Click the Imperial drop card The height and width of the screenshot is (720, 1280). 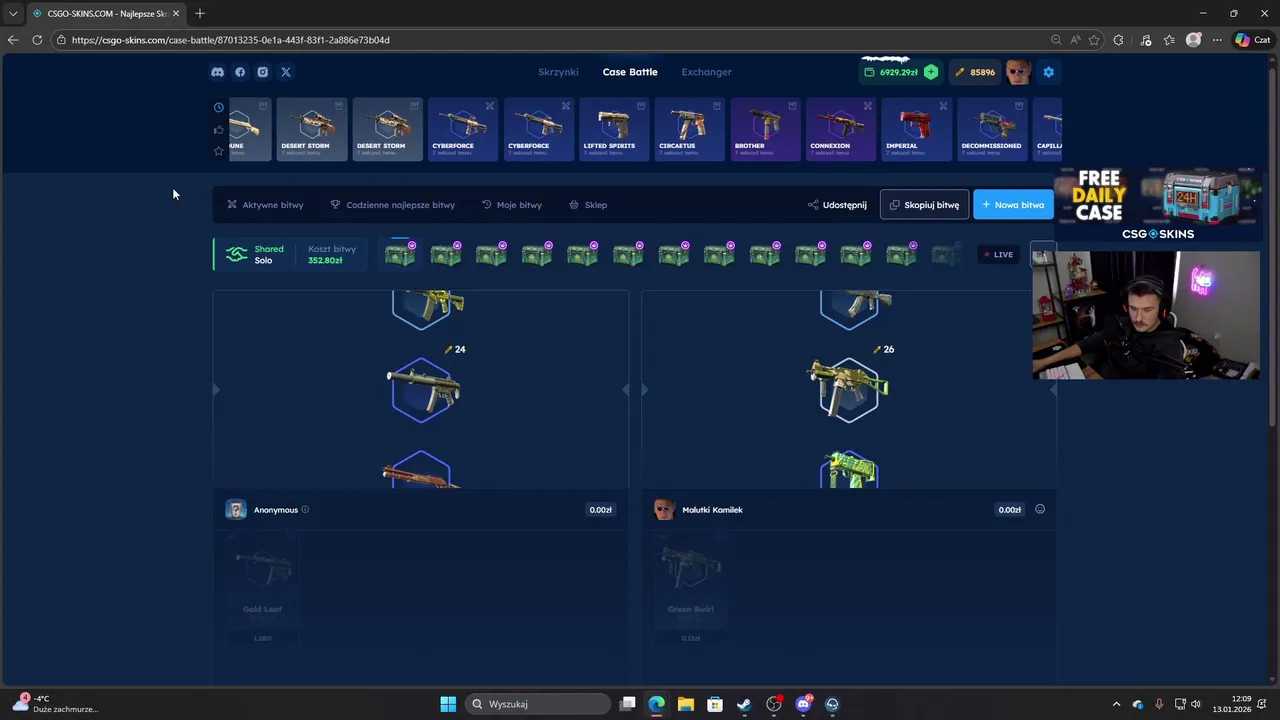917,129
